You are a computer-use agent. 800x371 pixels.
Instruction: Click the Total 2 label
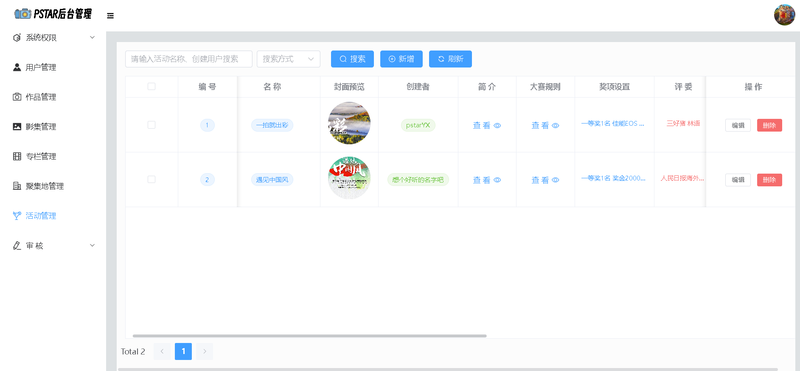[x=133, y=352]
